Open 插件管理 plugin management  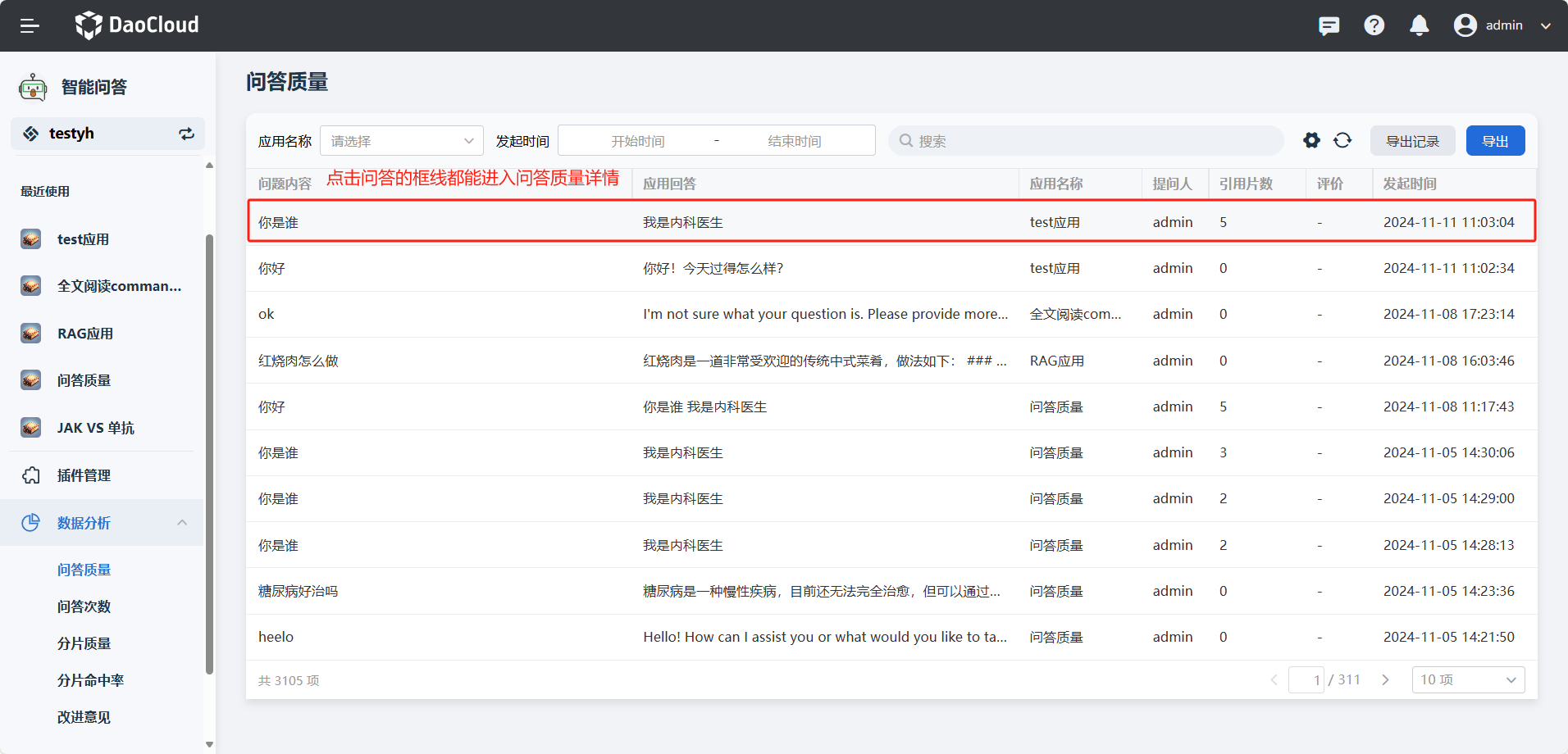click(84, 475)
